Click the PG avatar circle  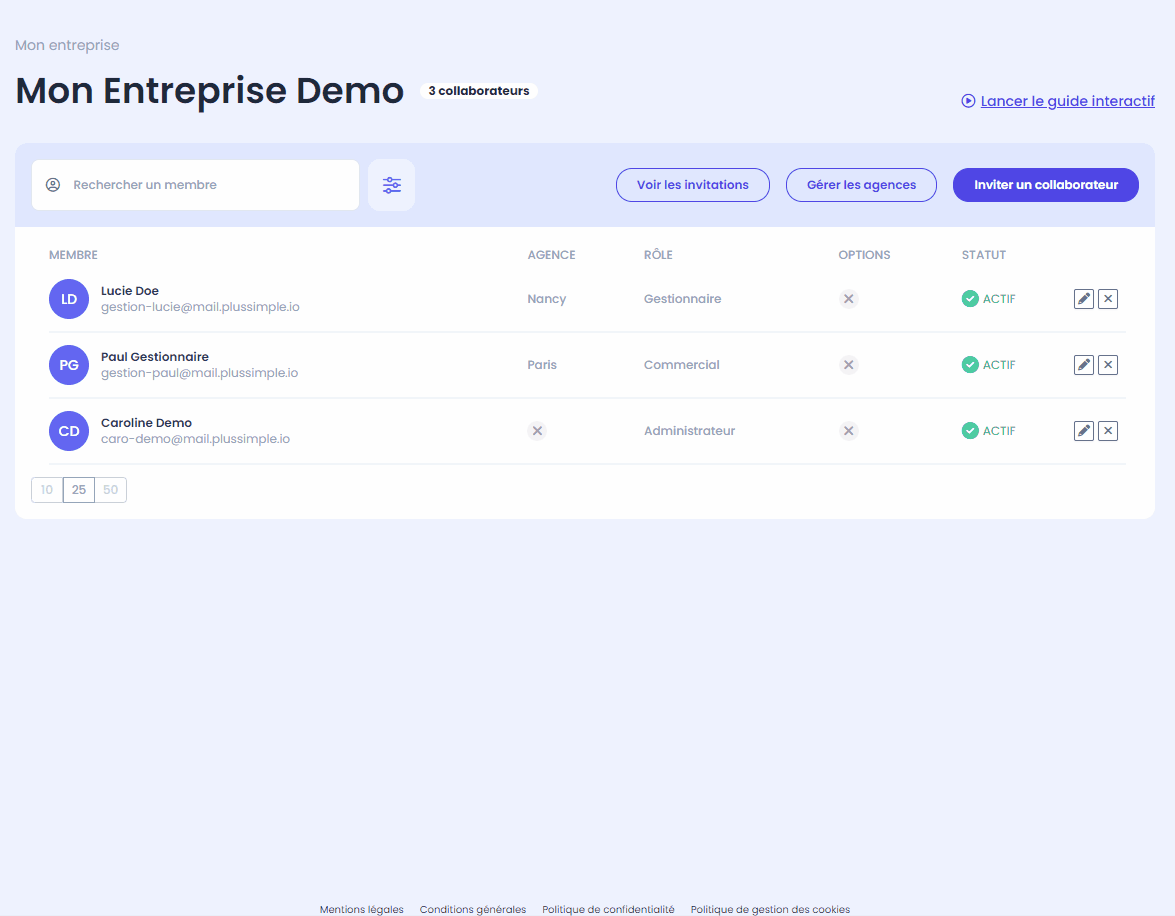(69, 365)
